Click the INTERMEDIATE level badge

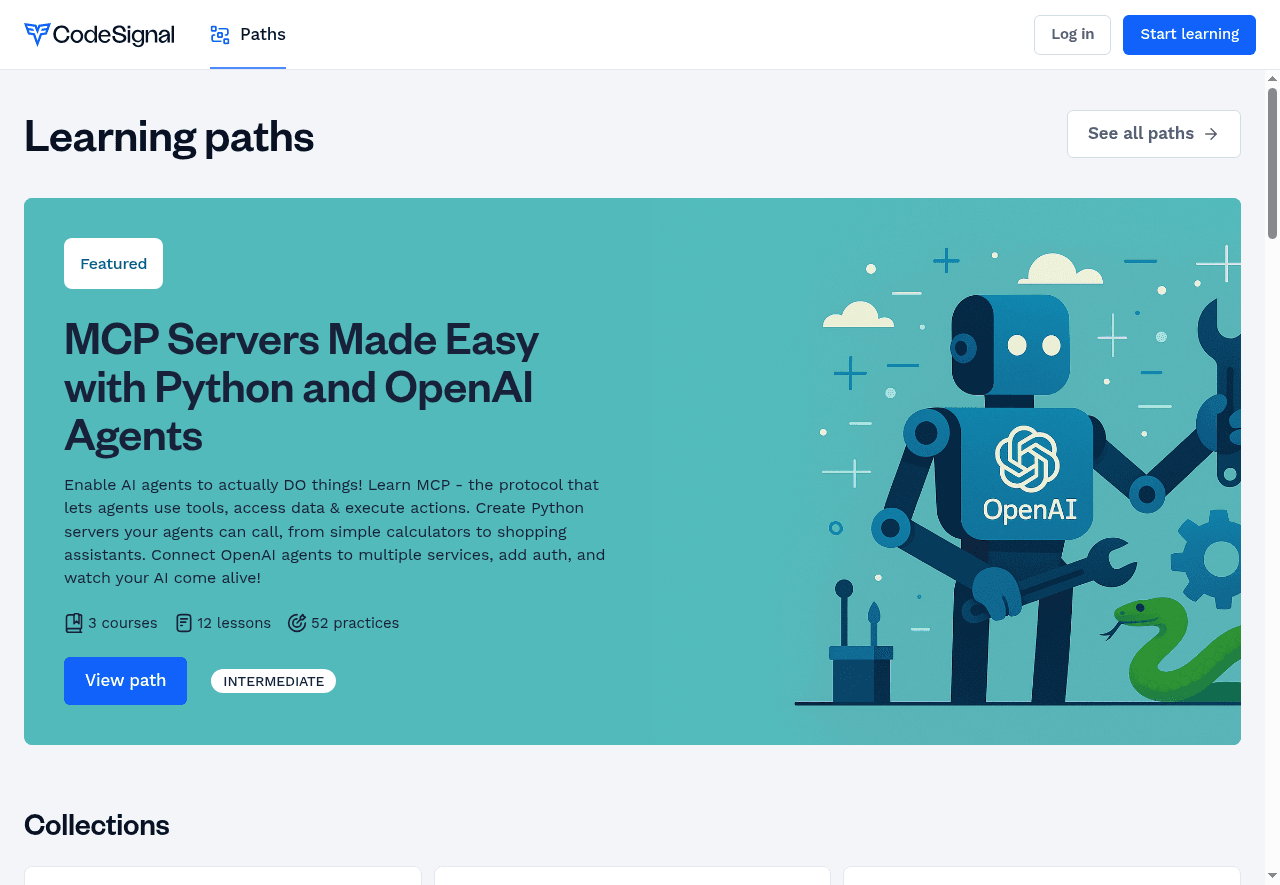(x=273, y=681)
